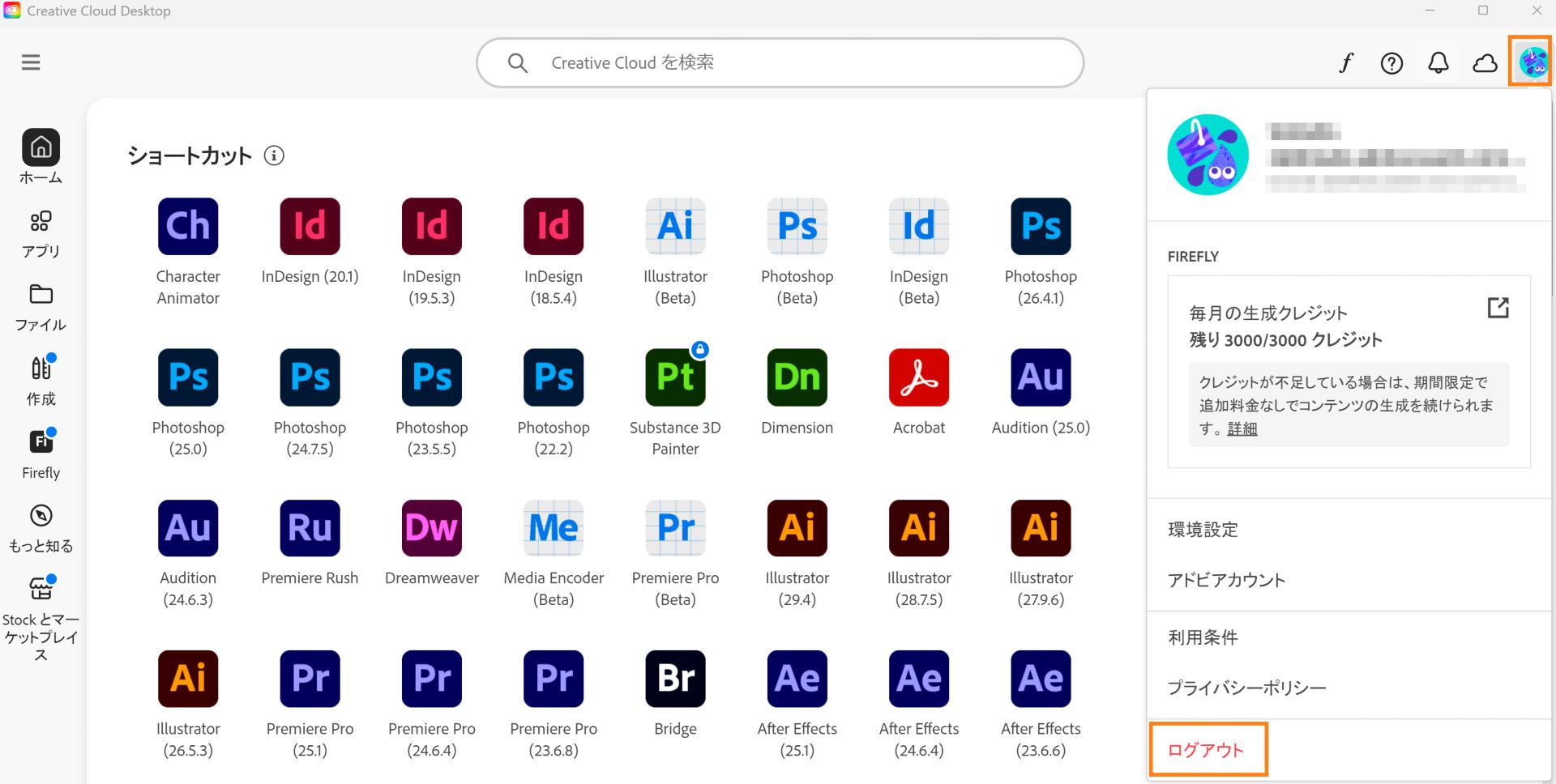Open もっと知る in the sidebar
The width and height of the screenshot is (1556, 784).
click(x=41, y=528)
